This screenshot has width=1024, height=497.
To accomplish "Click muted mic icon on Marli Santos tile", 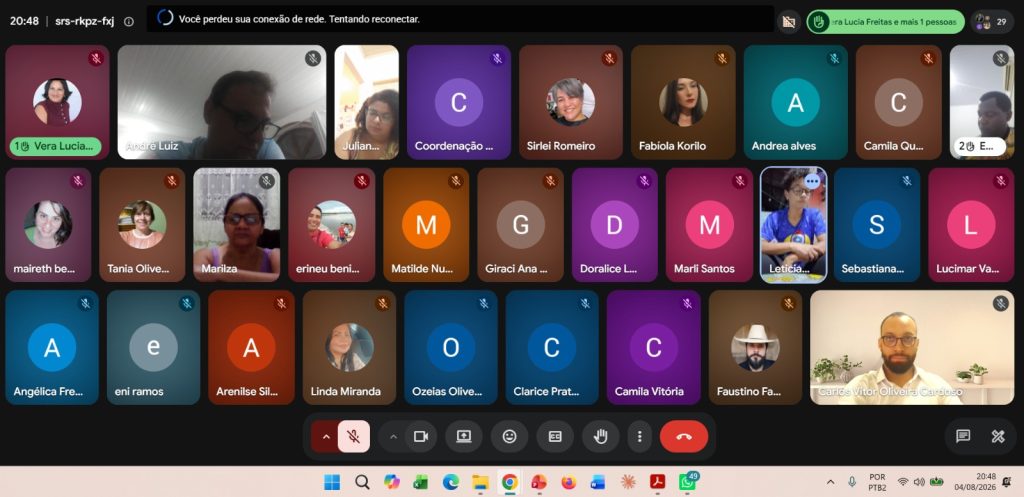I will point(739,181).
